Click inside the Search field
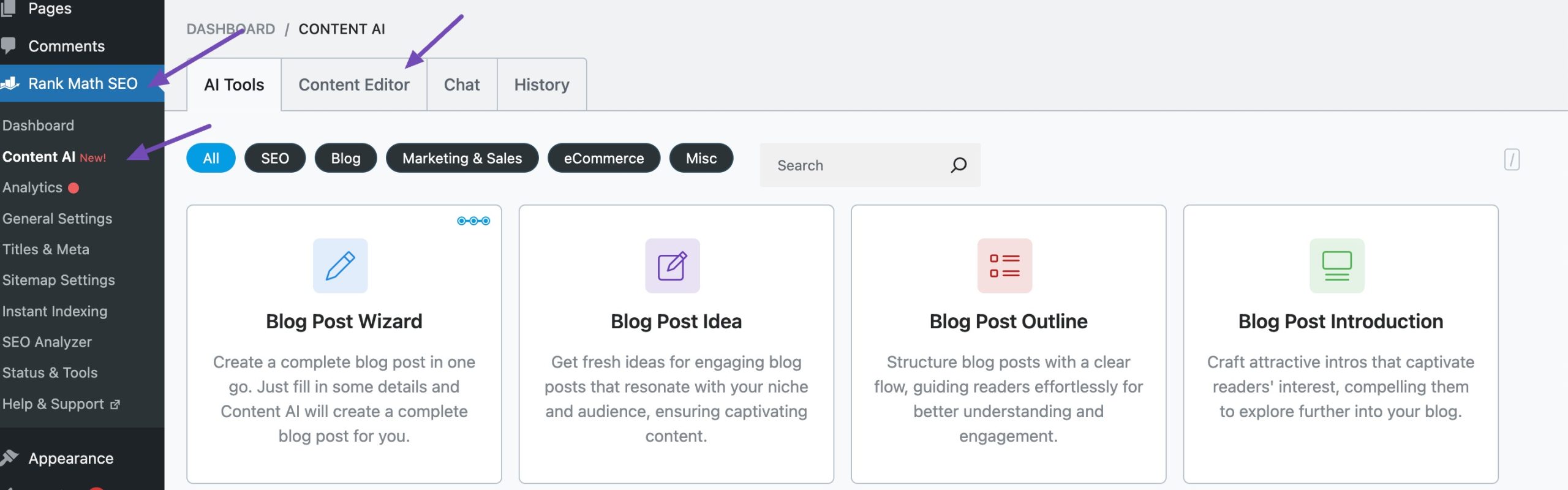Image resolution: width=1568 pixels, height=490 pixels. pyautogui.click(x=858, y=165)
